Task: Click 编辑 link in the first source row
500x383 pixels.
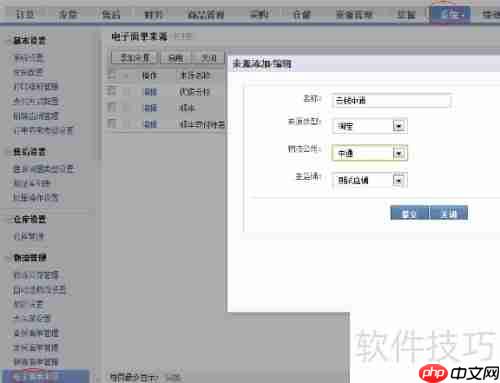Action: click(150, 91)
